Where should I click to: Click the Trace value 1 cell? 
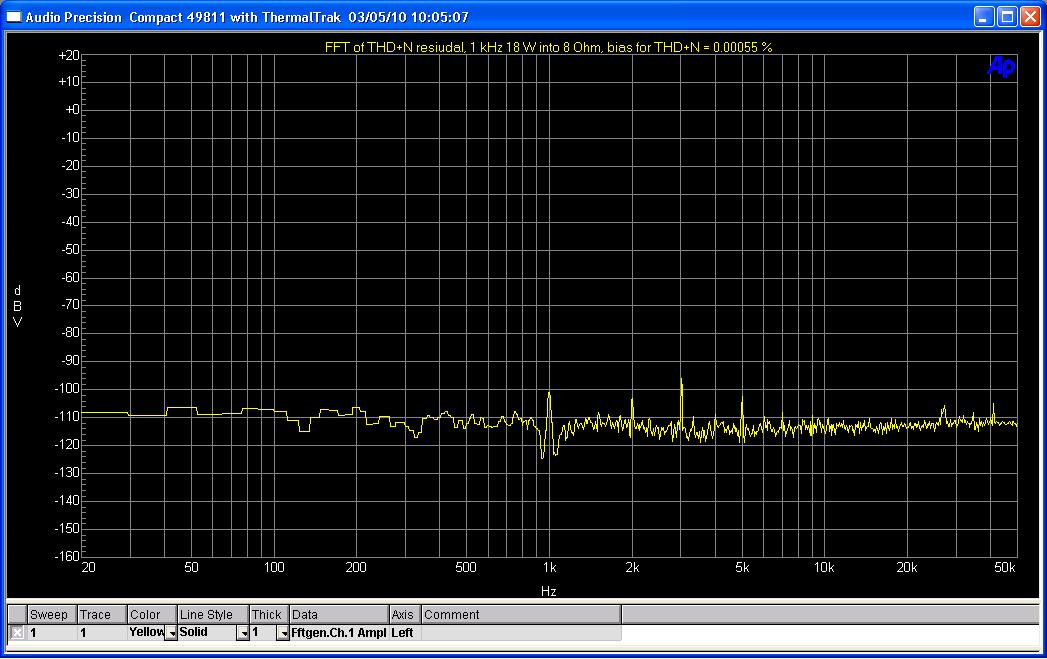pyautogui.click(x=102, y=632)
